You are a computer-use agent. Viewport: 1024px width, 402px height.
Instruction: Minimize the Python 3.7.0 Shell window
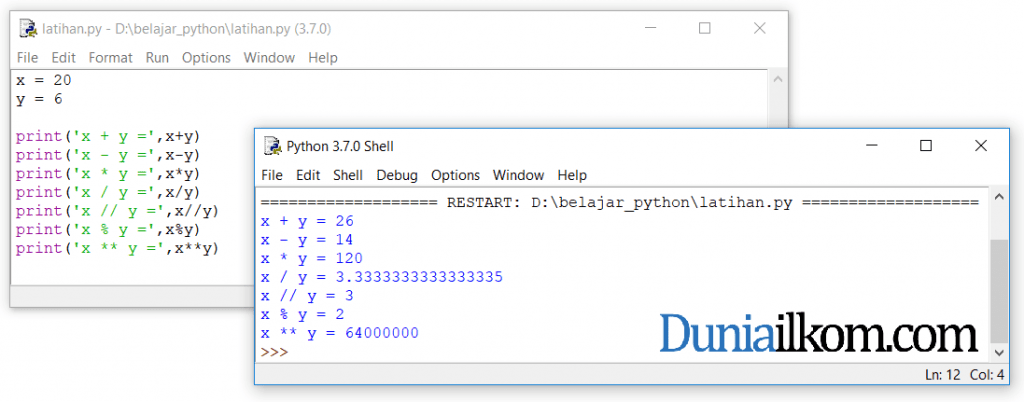pos(871,146)
